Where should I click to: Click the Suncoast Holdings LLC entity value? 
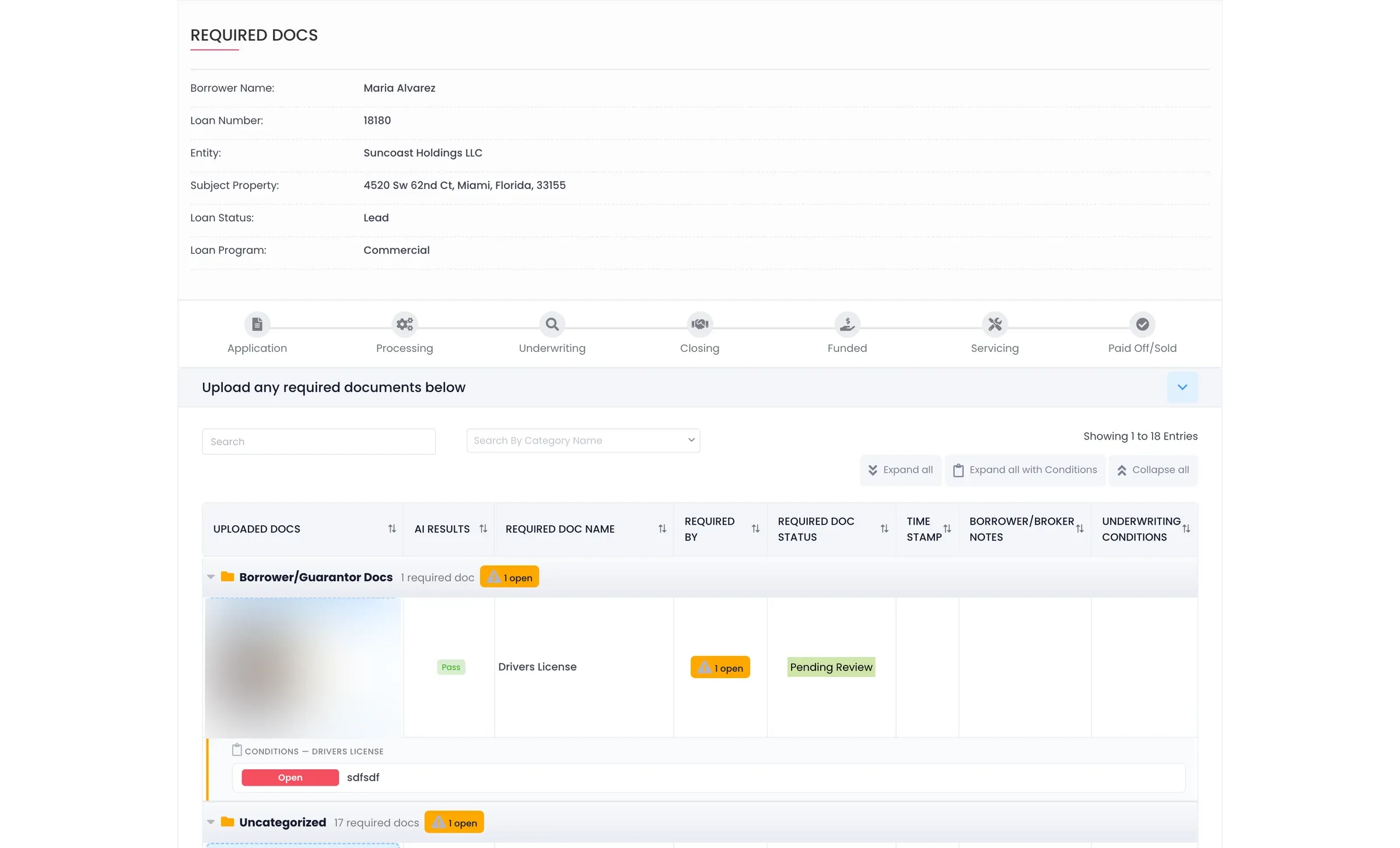[423, 153]
